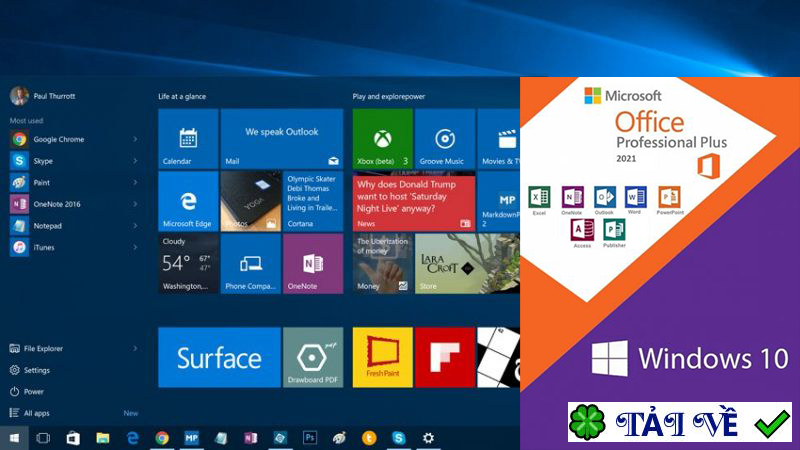Open the Calendar tile

click(x=188, y=138)
